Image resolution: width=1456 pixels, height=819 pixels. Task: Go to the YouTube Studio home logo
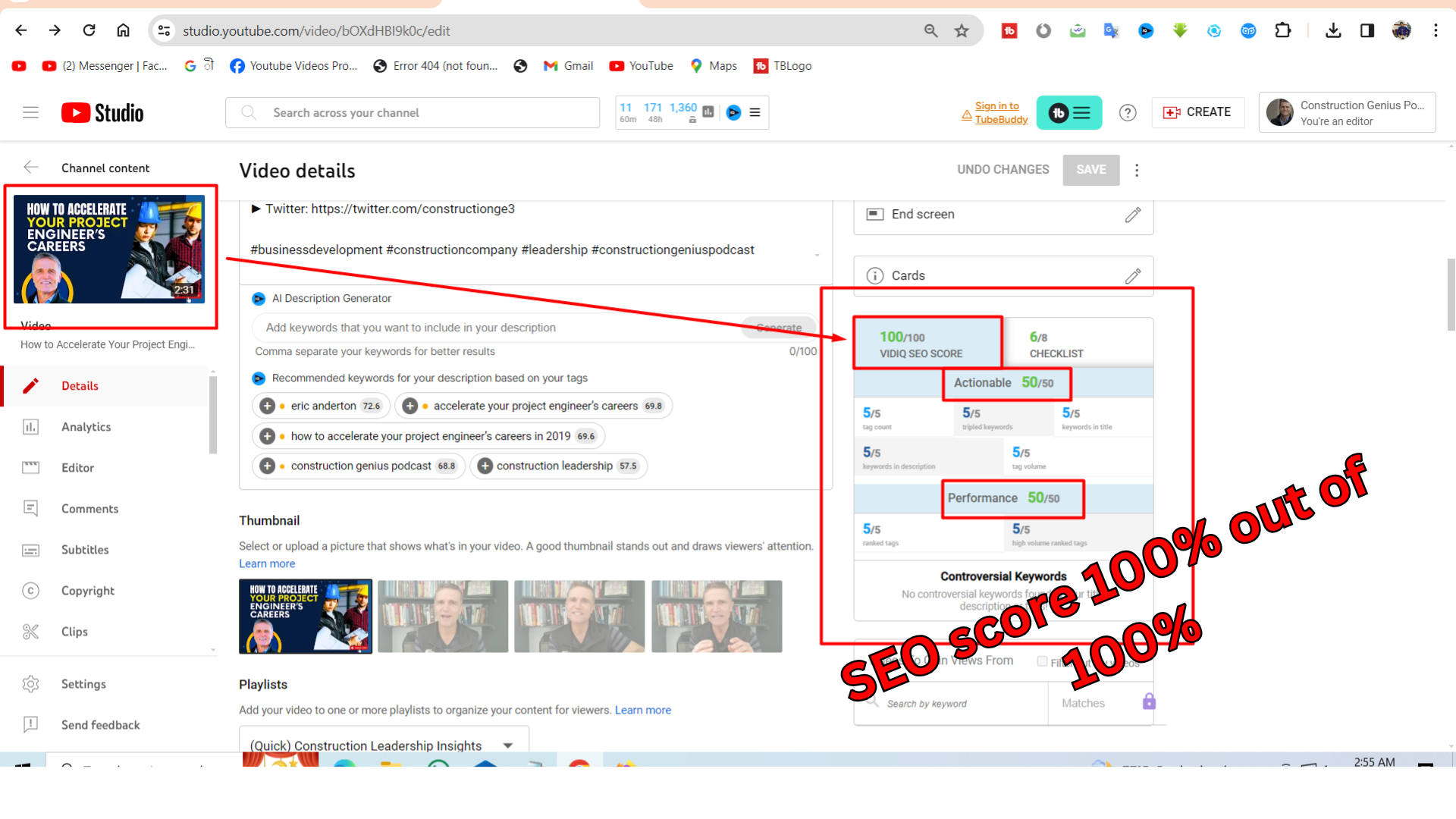(102, 112)
